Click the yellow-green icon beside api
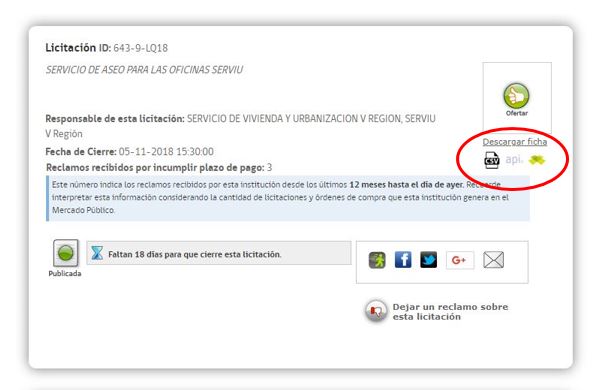This screenshot has width=609, height=390. pyautogui.click(x=537, y=160)
